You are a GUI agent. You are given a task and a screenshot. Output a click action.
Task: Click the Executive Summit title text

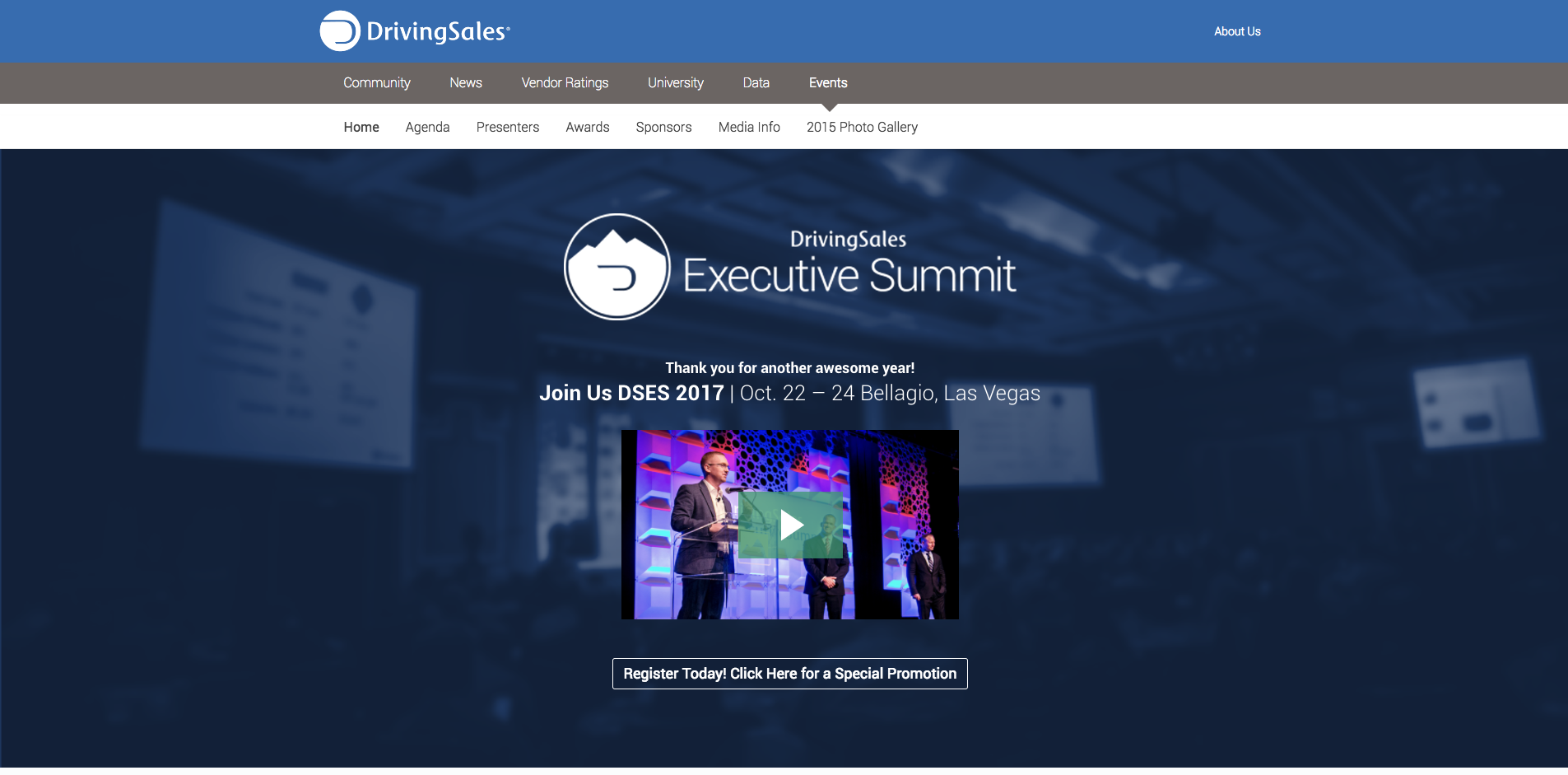click(x=849, y=275)
